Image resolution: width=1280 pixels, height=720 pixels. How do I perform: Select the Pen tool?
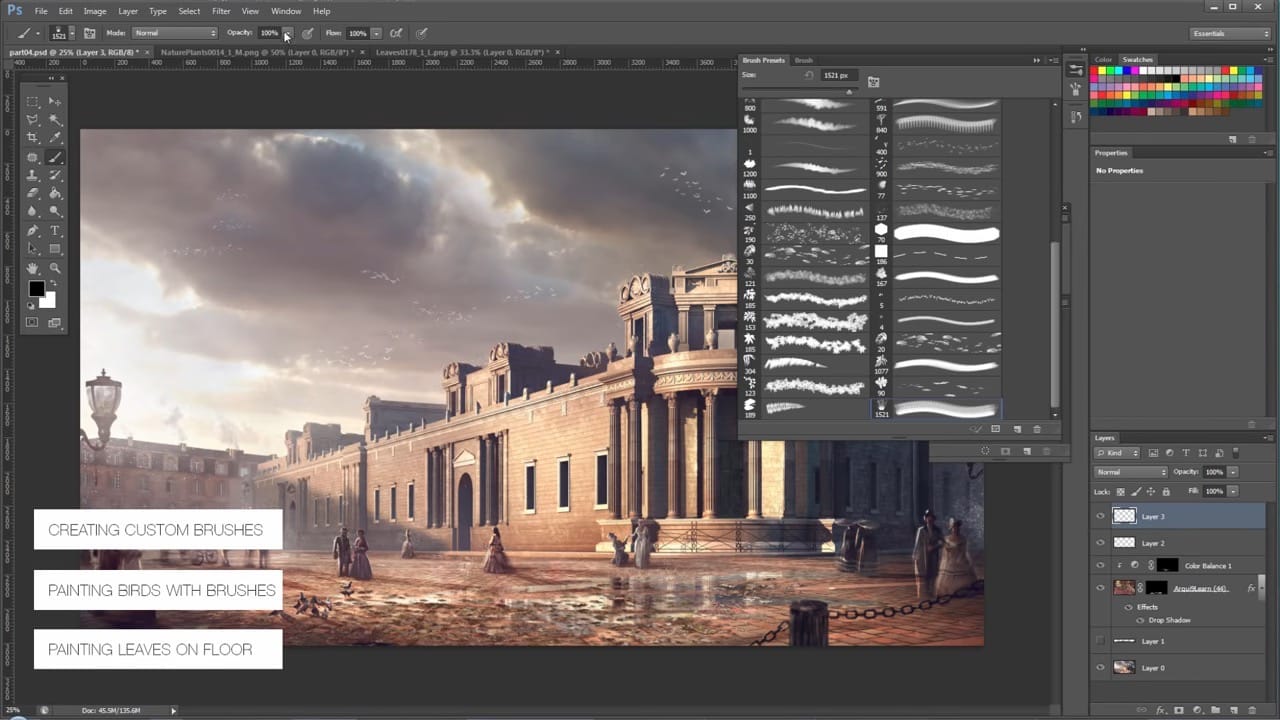pyautogui.click(x=33, y=230)
